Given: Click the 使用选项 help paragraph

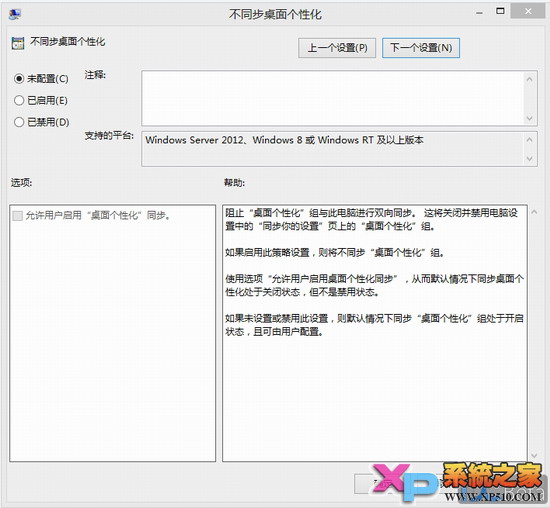Looking at the screenshot, I should [374, 285].
